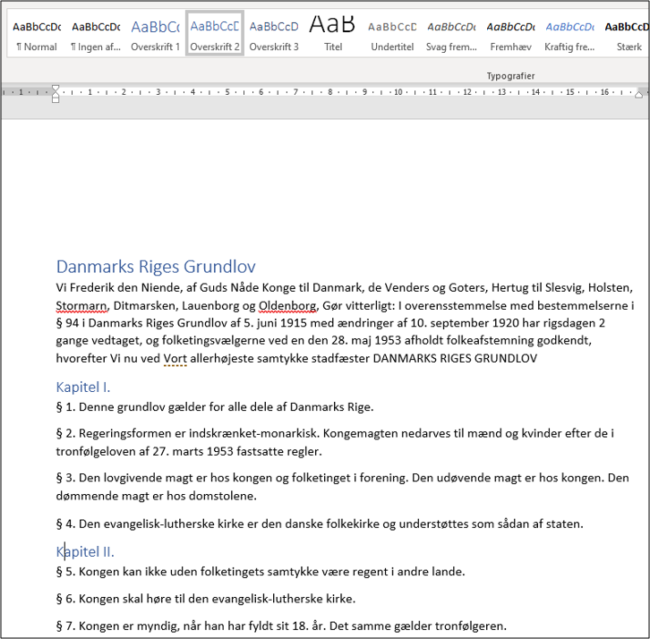Screen dimensions: 650x639
Task: Apply Overskrift 1 heading style
Action: [155, 33]
